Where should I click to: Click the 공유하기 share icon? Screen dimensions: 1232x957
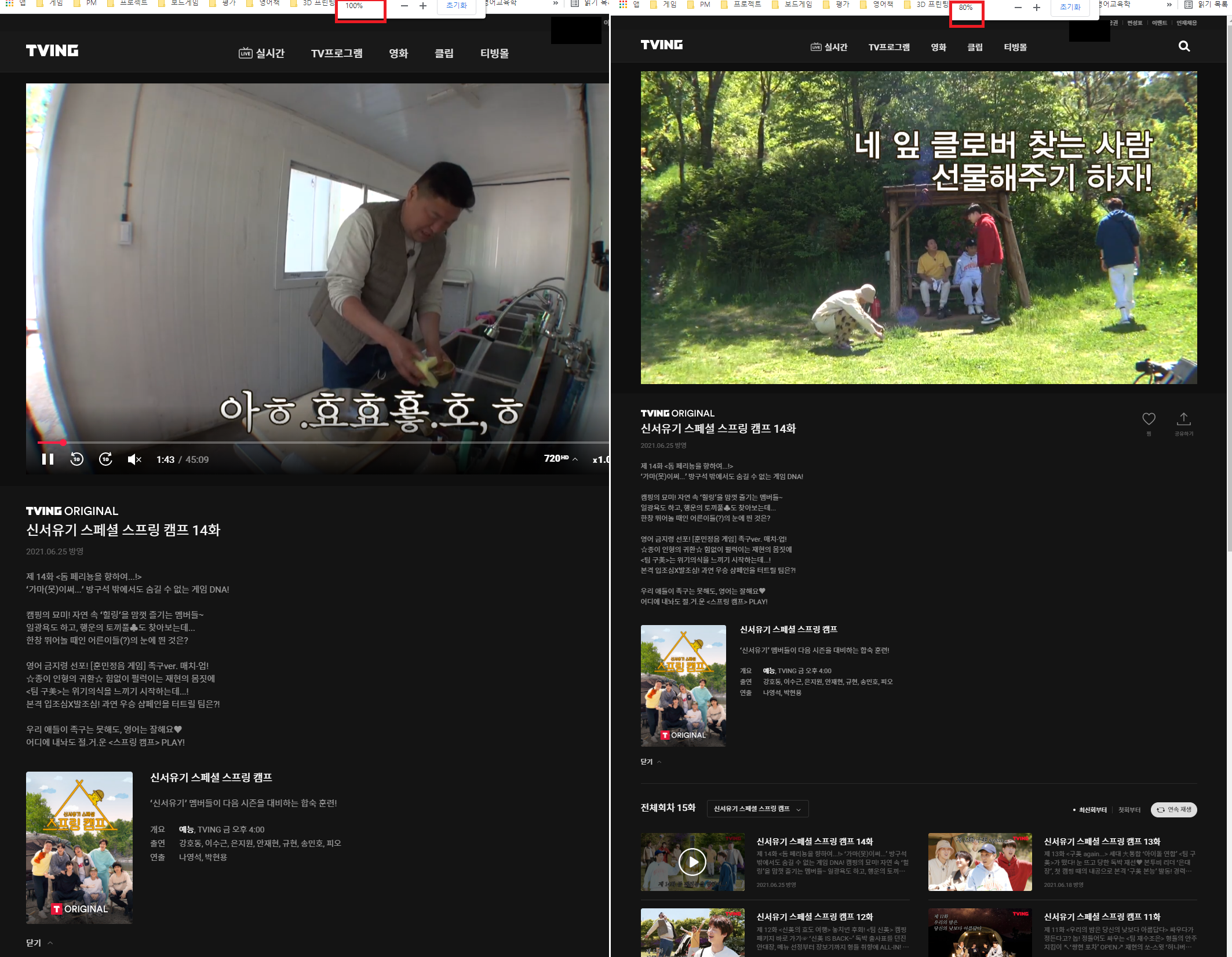1183,419
